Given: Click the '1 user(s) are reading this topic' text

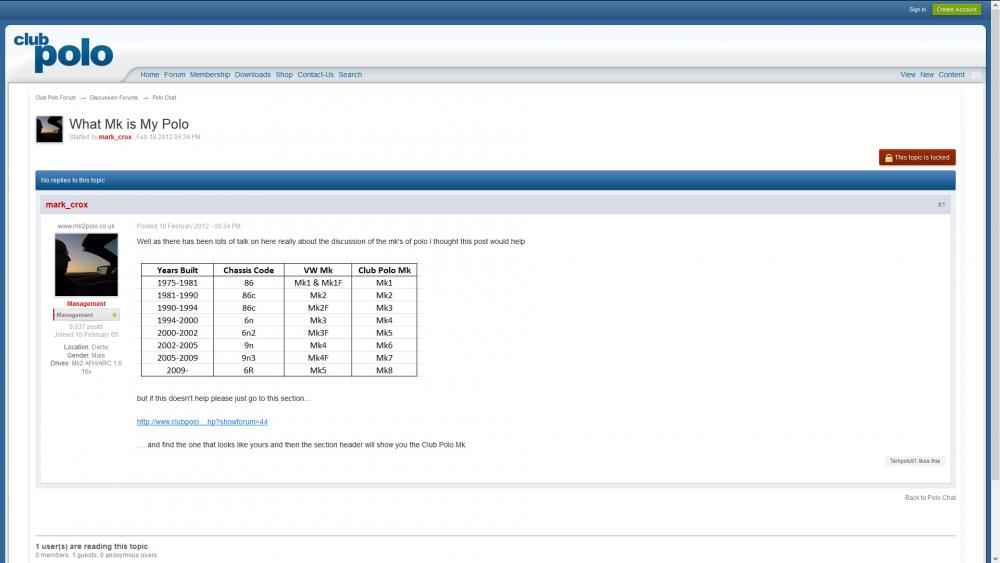Looking at the screenshot, I should click(x=92, y=546).
